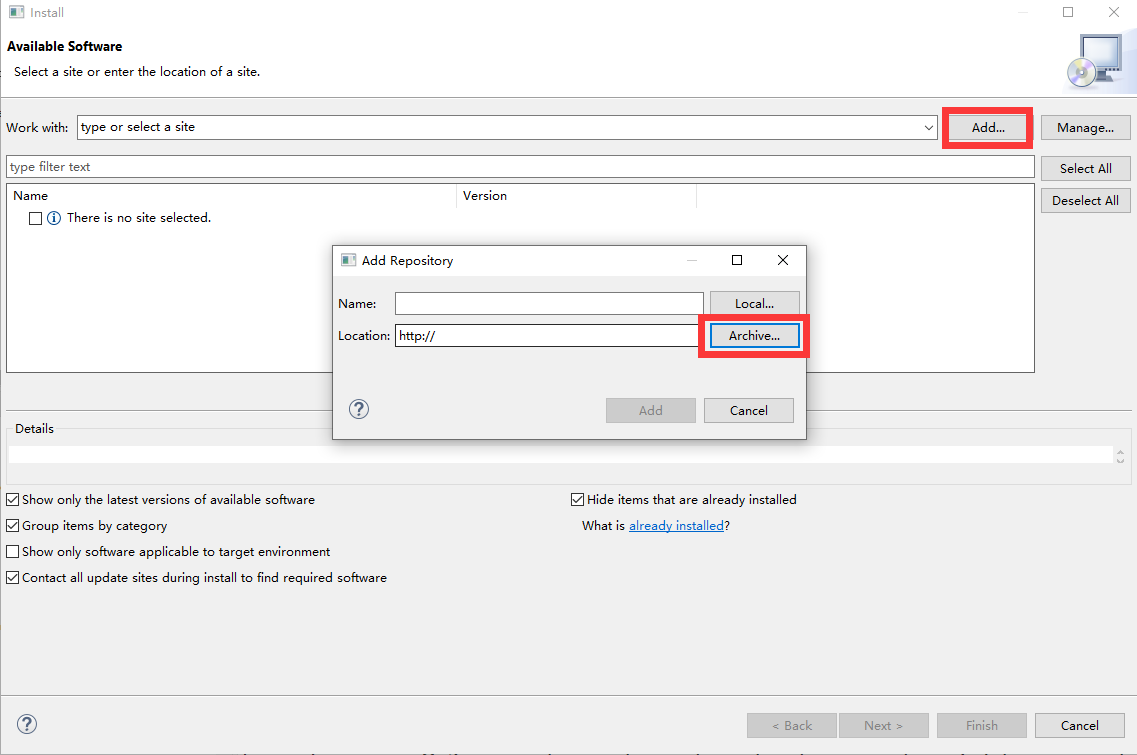Check the box beside 'There is no site selected'
This screenshot has width=1137, height=755.
click(36, 218)
